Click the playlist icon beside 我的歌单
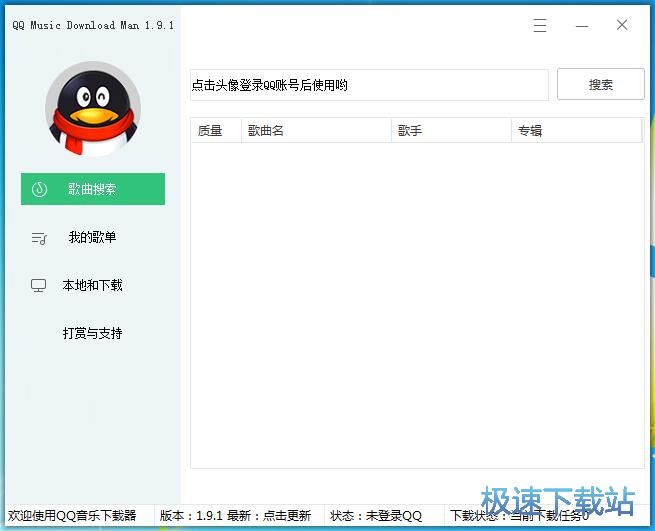The image size is (655, 531). 39,238
